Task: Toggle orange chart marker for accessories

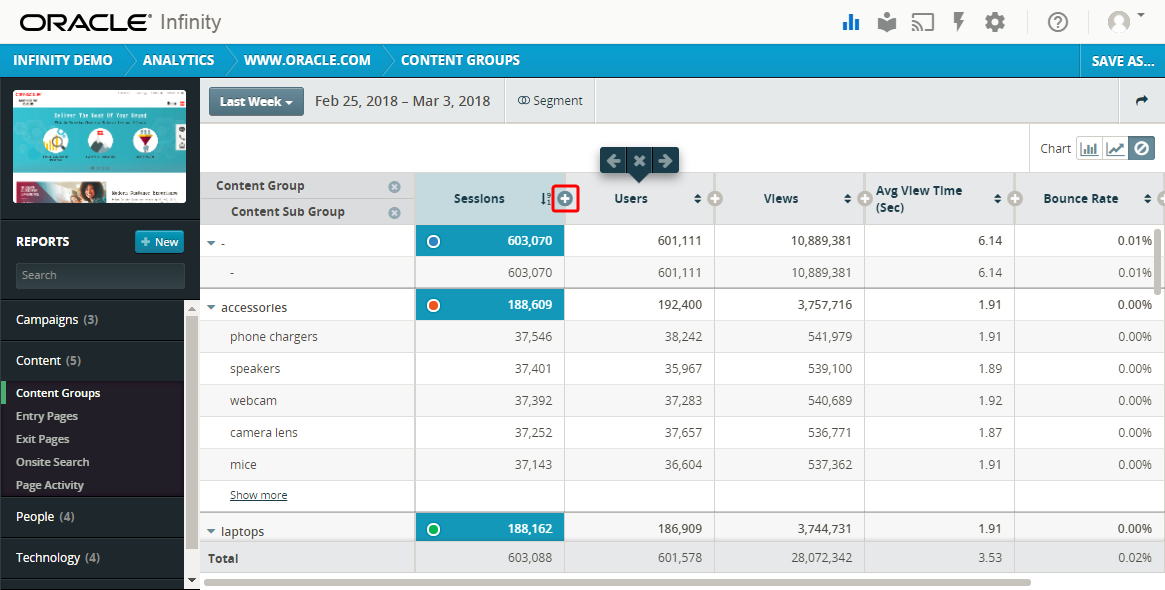Action: pos(434,305)
